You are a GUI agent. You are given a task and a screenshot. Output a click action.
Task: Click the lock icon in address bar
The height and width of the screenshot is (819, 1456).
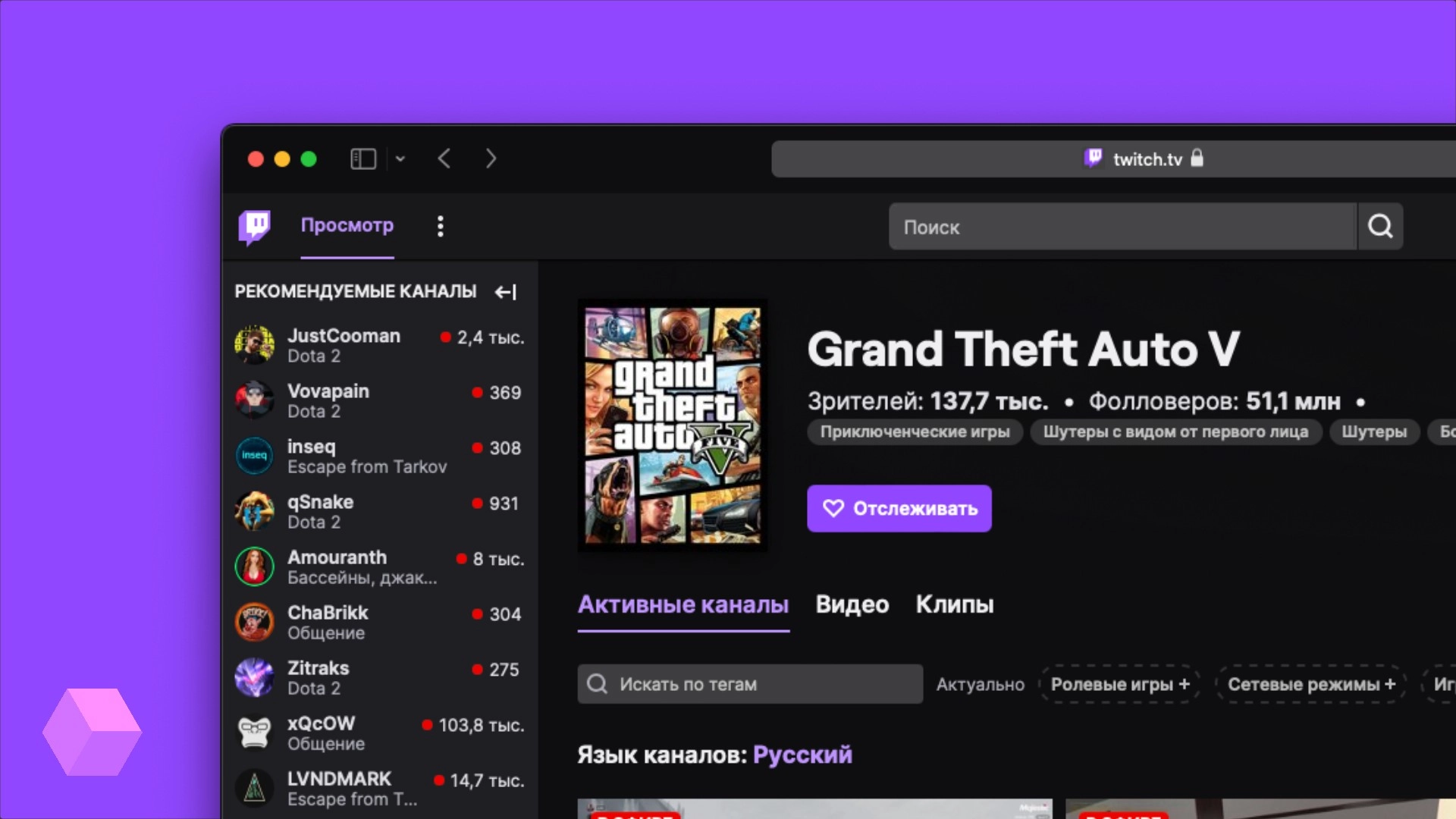(x=1197, y=158)
